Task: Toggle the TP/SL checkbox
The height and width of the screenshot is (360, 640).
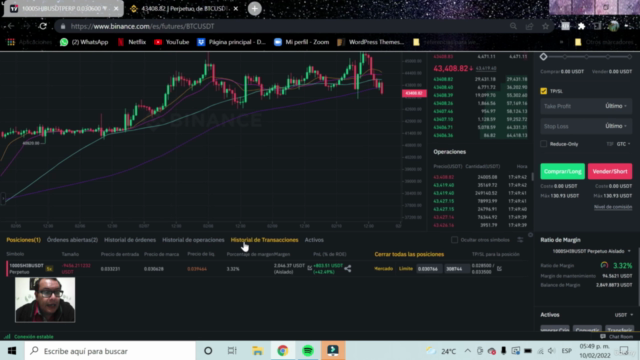Action: point(544,91)
